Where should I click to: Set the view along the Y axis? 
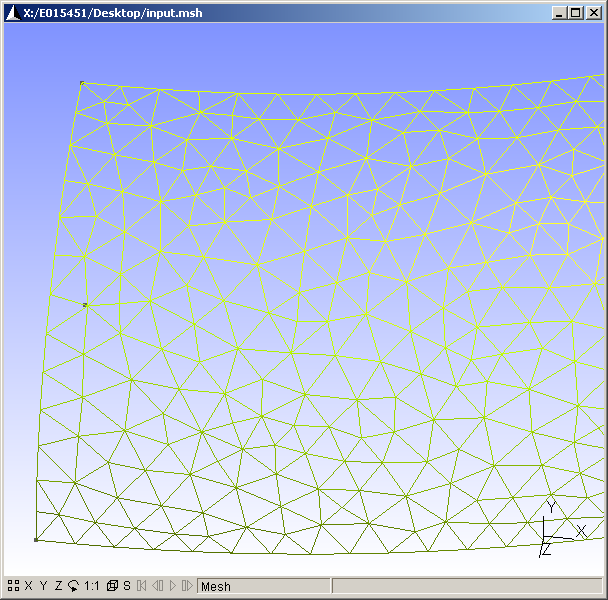43,586
